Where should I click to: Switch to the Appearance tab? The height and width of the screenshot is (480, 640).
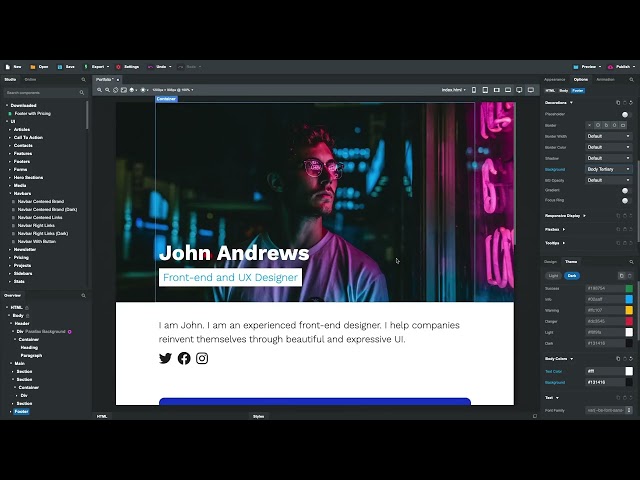[555, 80]
